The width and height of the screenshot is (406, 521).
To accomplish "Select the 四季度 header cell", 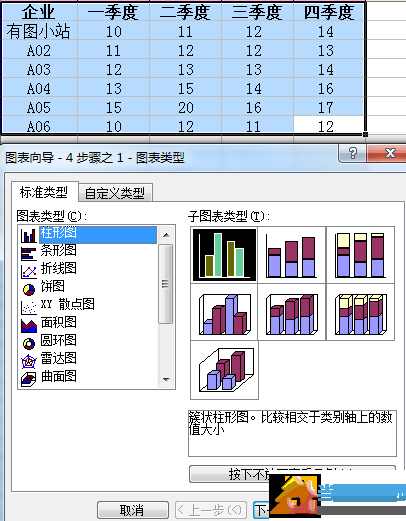I will (329, 12).
